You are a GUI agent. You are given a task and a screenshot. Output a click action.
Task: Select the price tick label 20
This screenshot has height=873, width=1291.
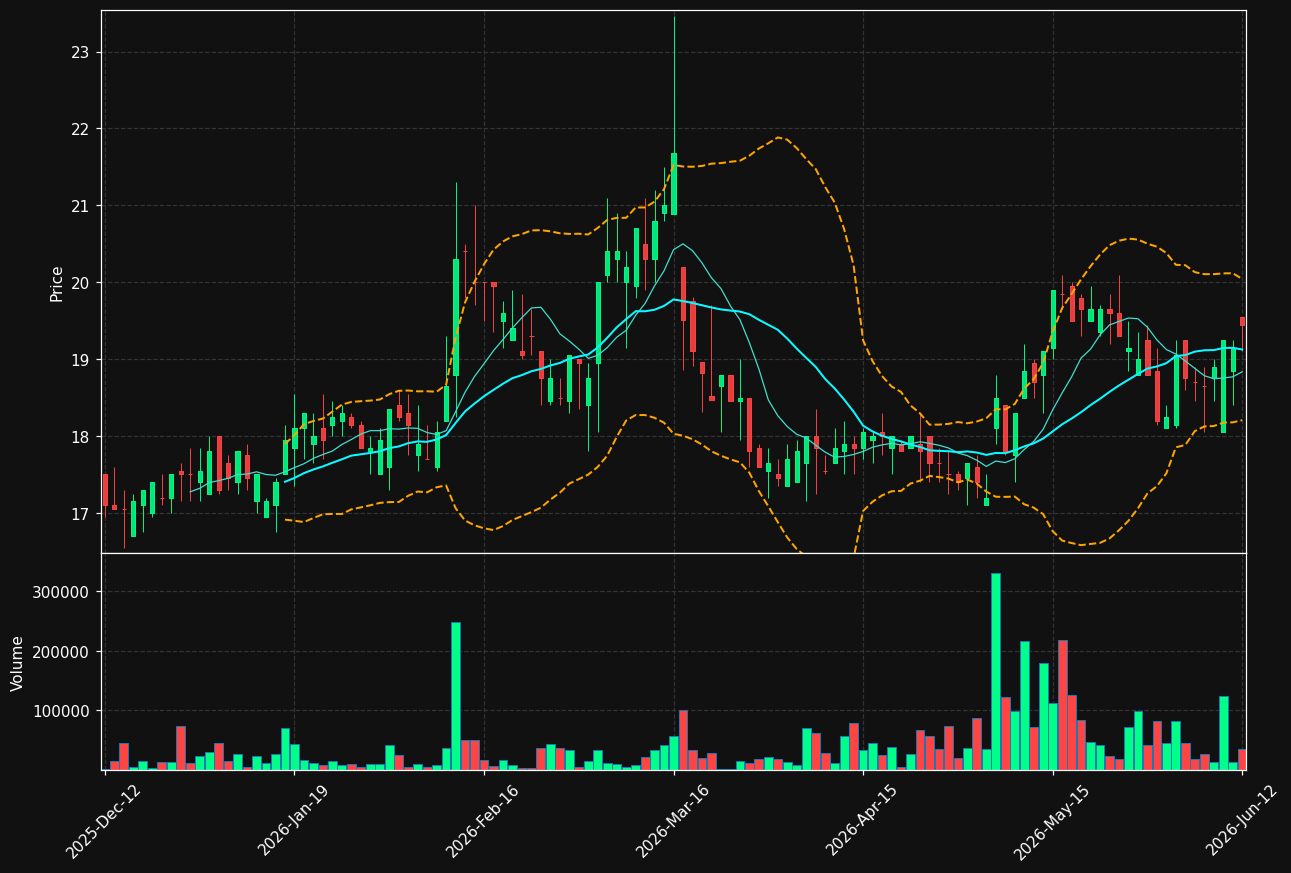coord(79,284)
